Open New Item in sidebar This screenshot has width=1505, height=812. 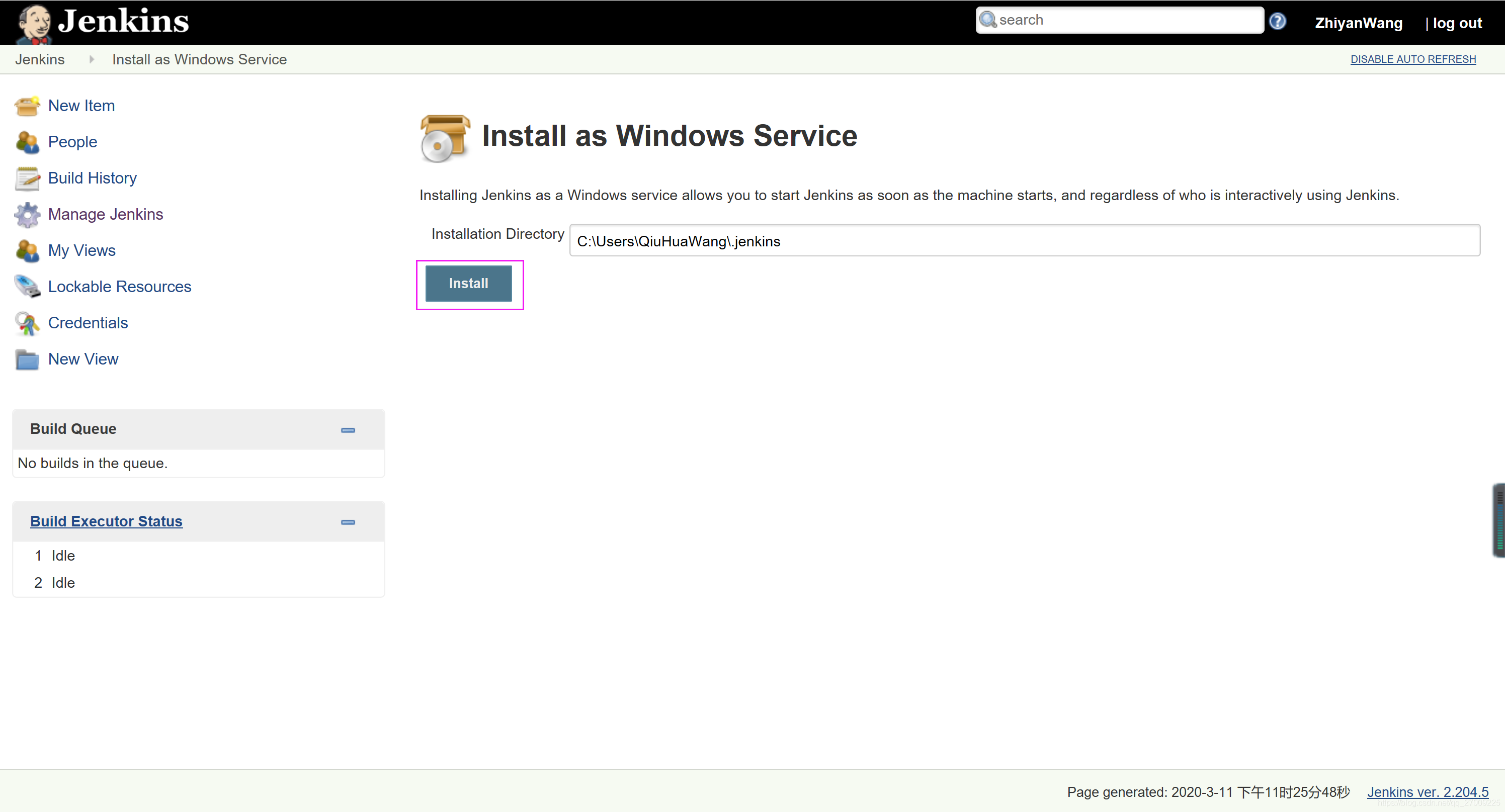[82, 105]
